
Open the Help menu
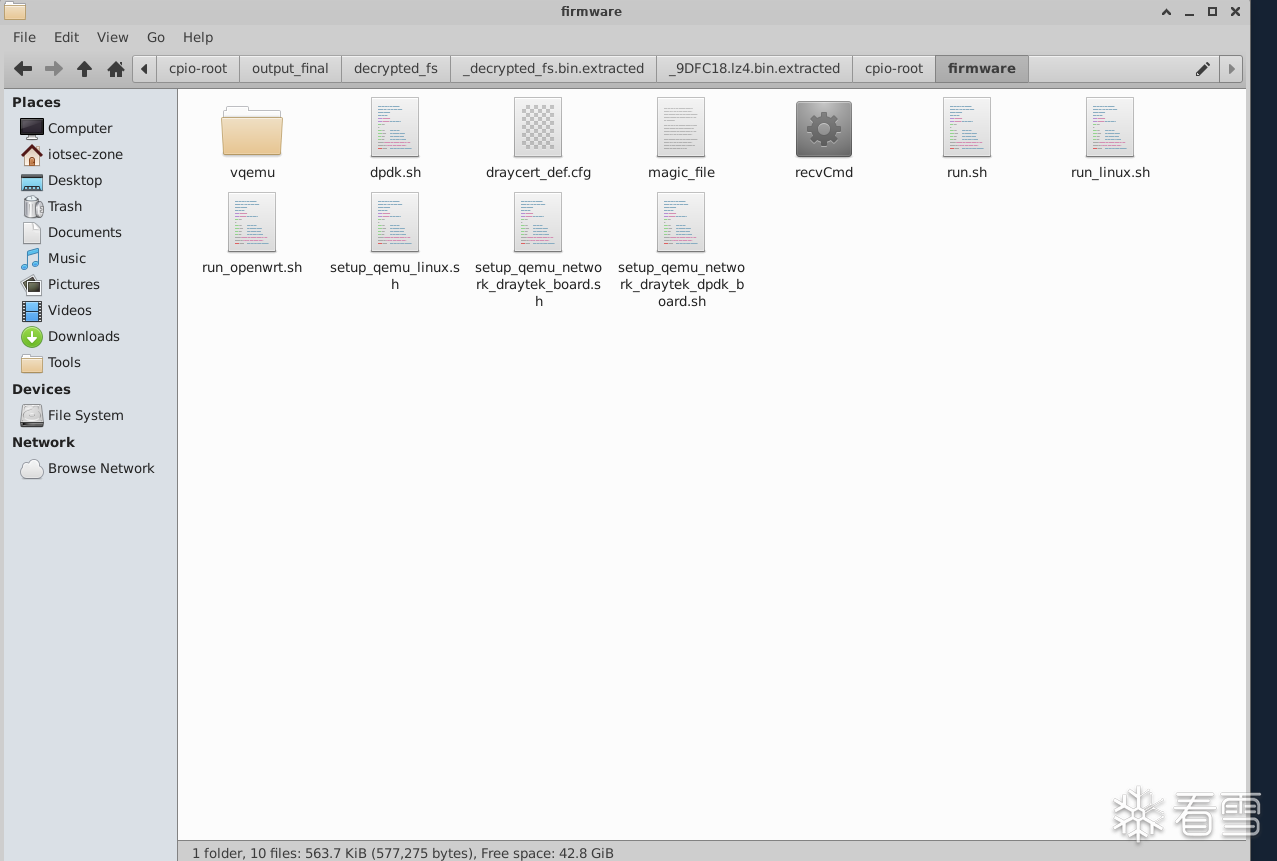pos(198,37)
